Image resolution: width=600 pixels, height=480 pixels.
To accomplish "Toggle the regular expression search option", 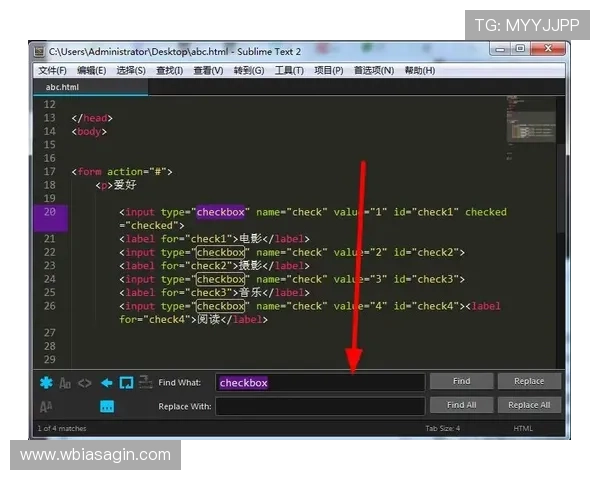I will tap(46, 382).
